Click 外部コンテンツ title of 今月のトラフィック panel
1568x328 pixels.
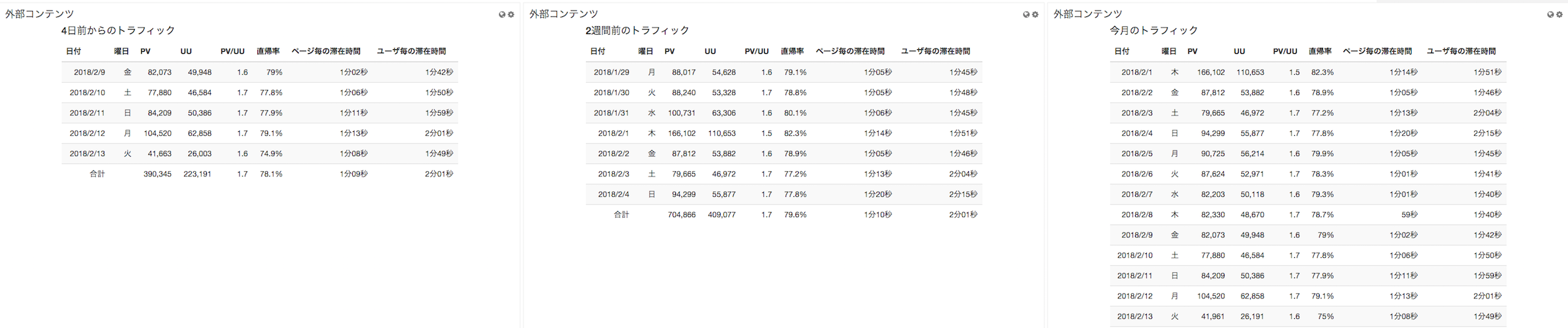click(1088, 14)
